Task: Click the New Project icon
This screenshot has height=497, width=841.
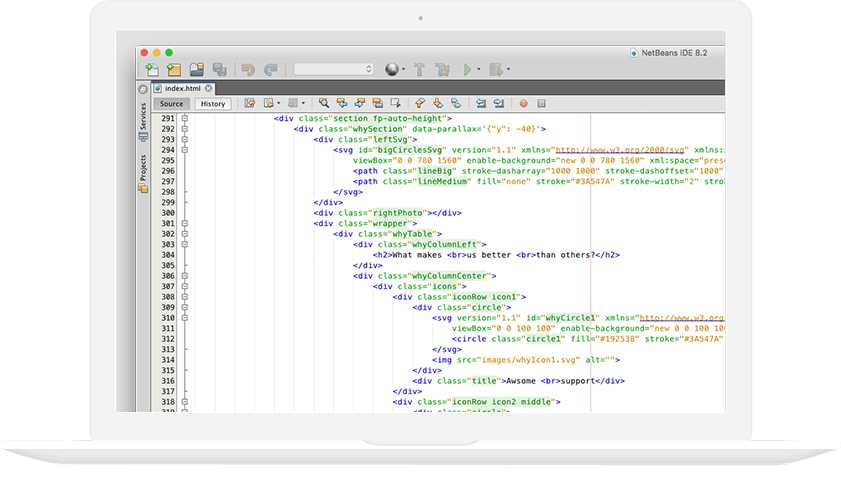Action: pyautogui.click(x=174, y=69)
